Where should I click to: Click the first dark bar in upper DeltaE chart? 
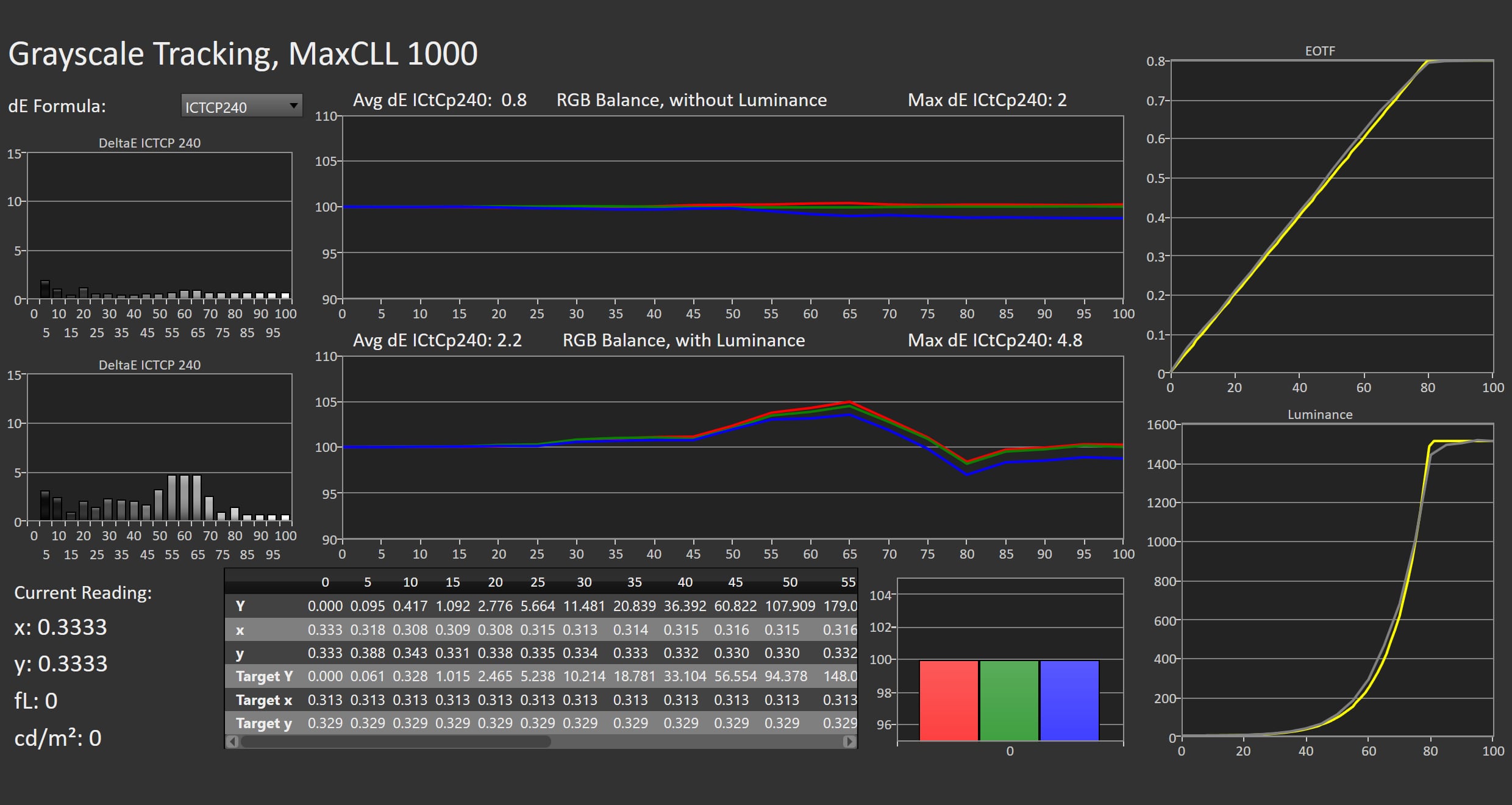[45, 289]
